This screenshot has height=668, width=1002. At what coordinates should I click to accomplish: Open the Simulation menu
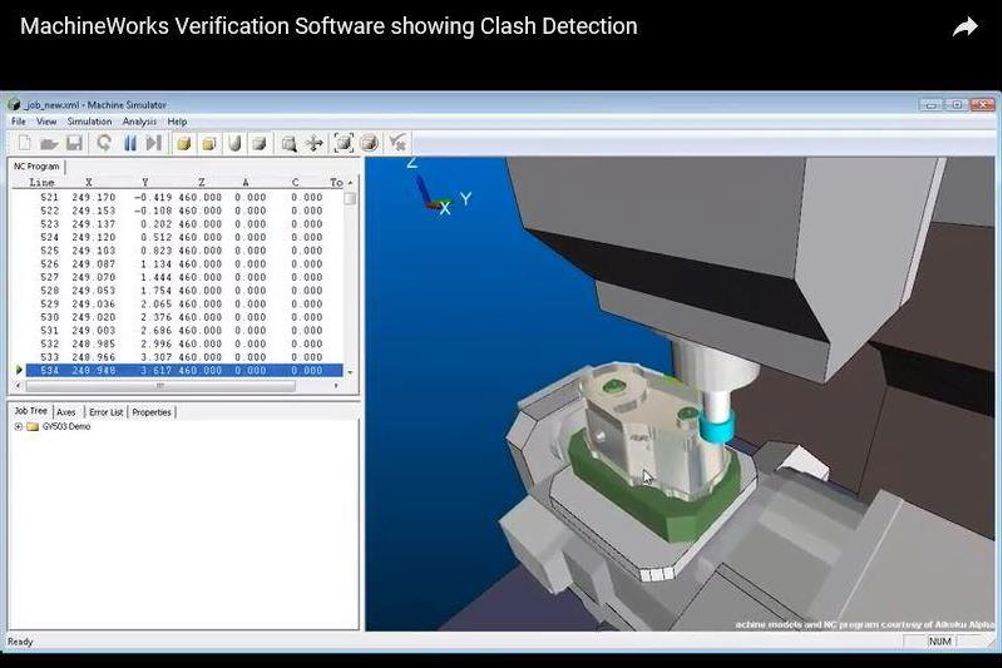coord(89,121)
